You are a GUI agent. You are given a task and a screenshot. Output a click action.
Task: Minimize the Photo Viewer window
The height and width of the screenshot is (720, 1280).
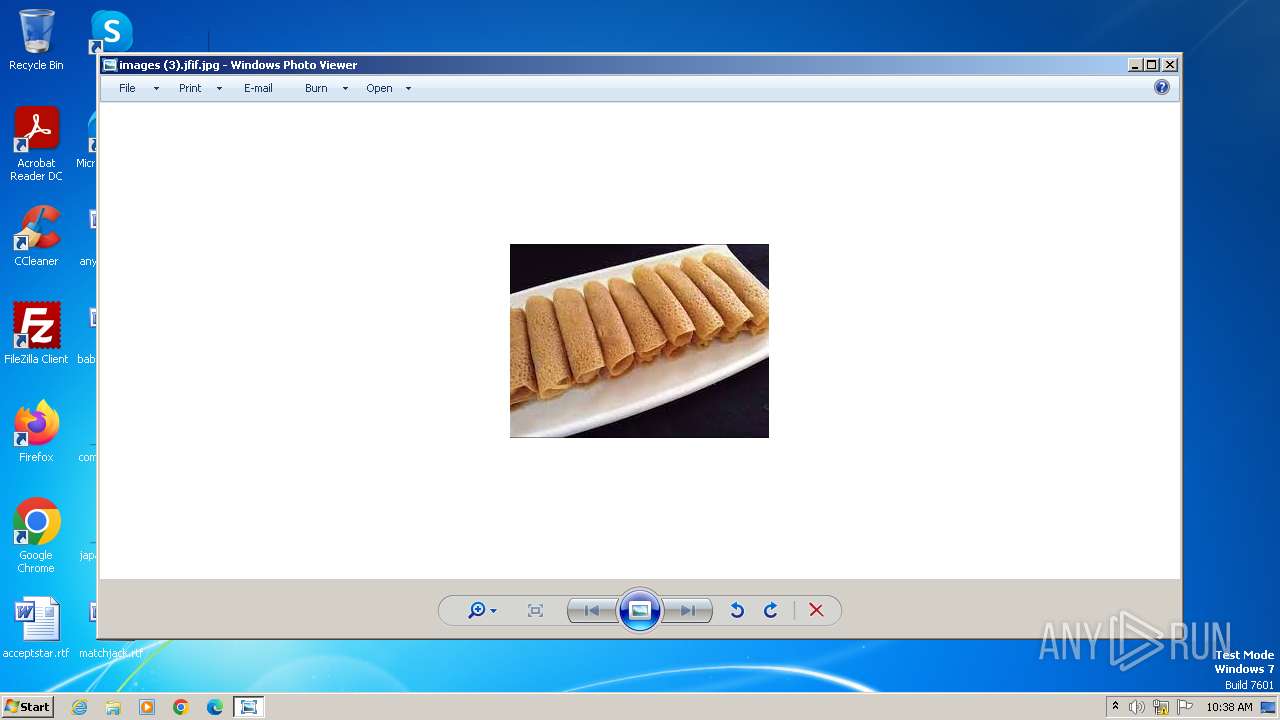tap(1135, 65)
